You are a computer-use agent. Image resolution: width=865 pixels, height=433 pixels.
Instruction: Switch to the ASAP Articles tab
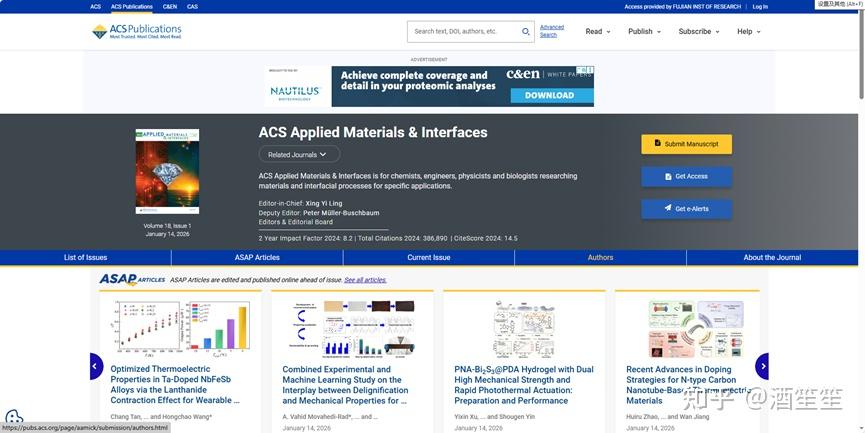pyautogui.click(x=257, y=258)
